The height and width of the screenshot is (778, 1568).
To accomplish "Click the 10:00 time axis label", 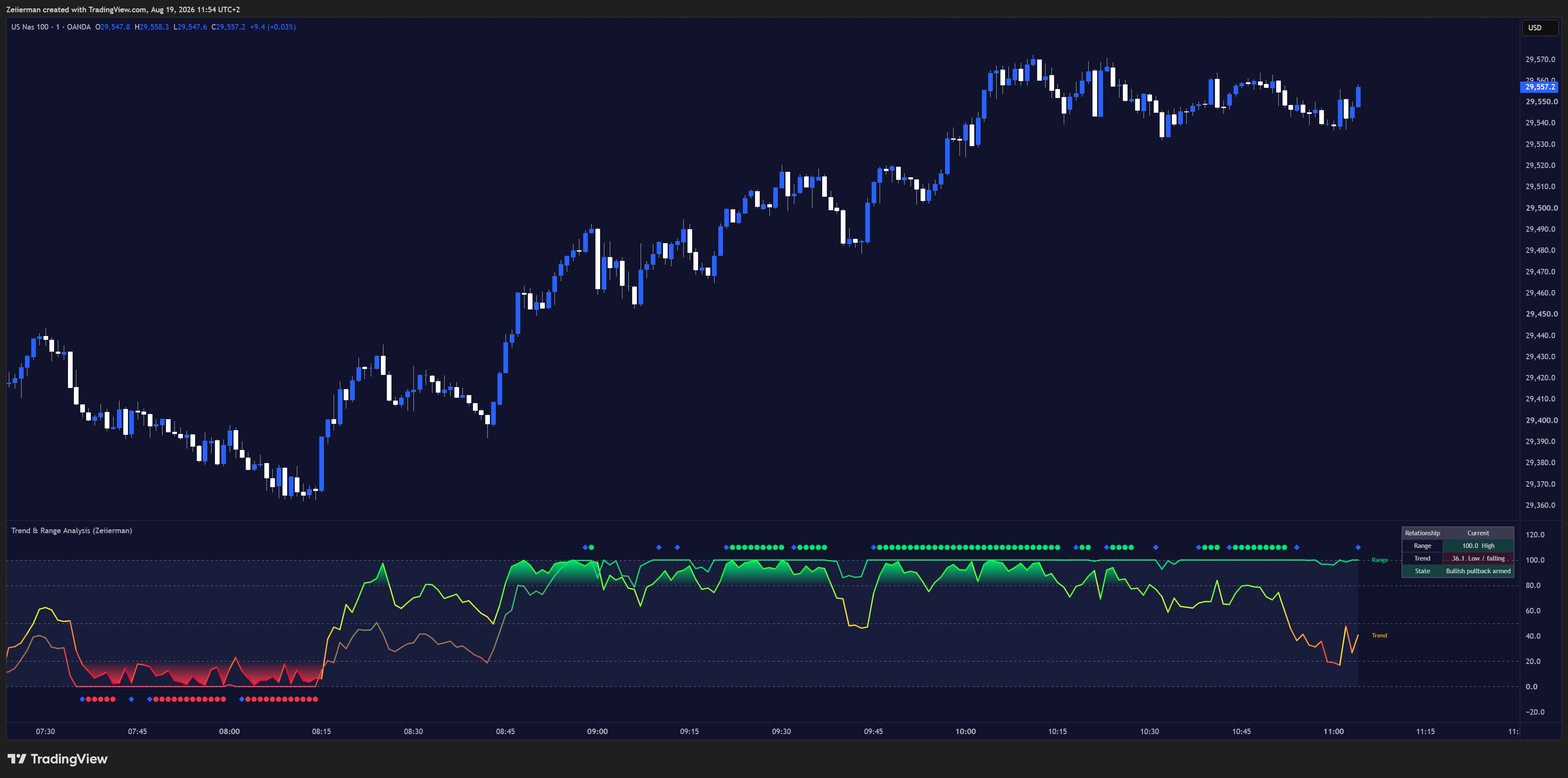I will tap(965, 731).
